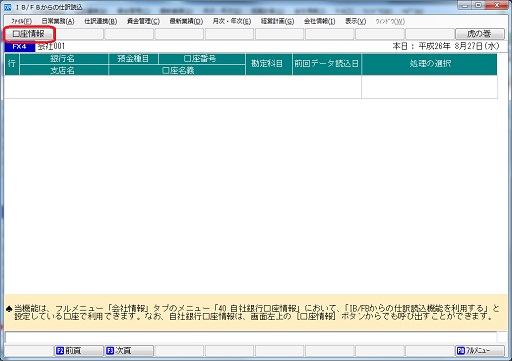Click the empty first table row

click(x=251, y=87)
